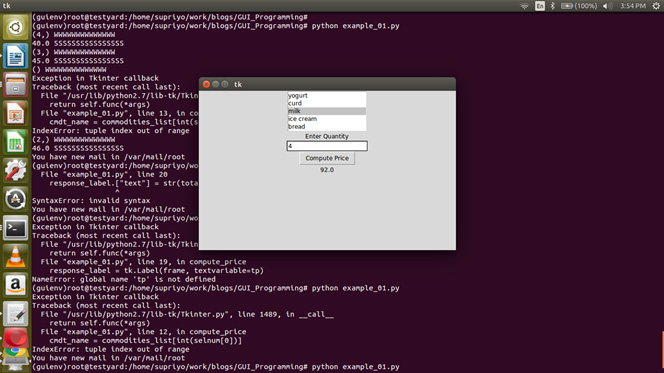This screenshot has height=373, width=664.
Task: Open System Settings wrench-gear icon
Action: tap(15, 171)
